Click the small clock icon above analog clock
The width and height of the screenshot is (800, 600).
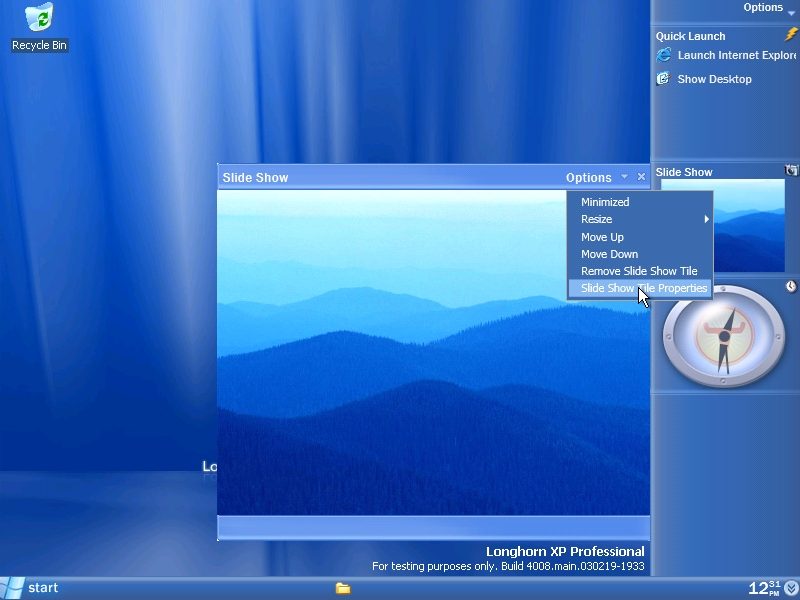pyautogui.click(x=791, y=286)
